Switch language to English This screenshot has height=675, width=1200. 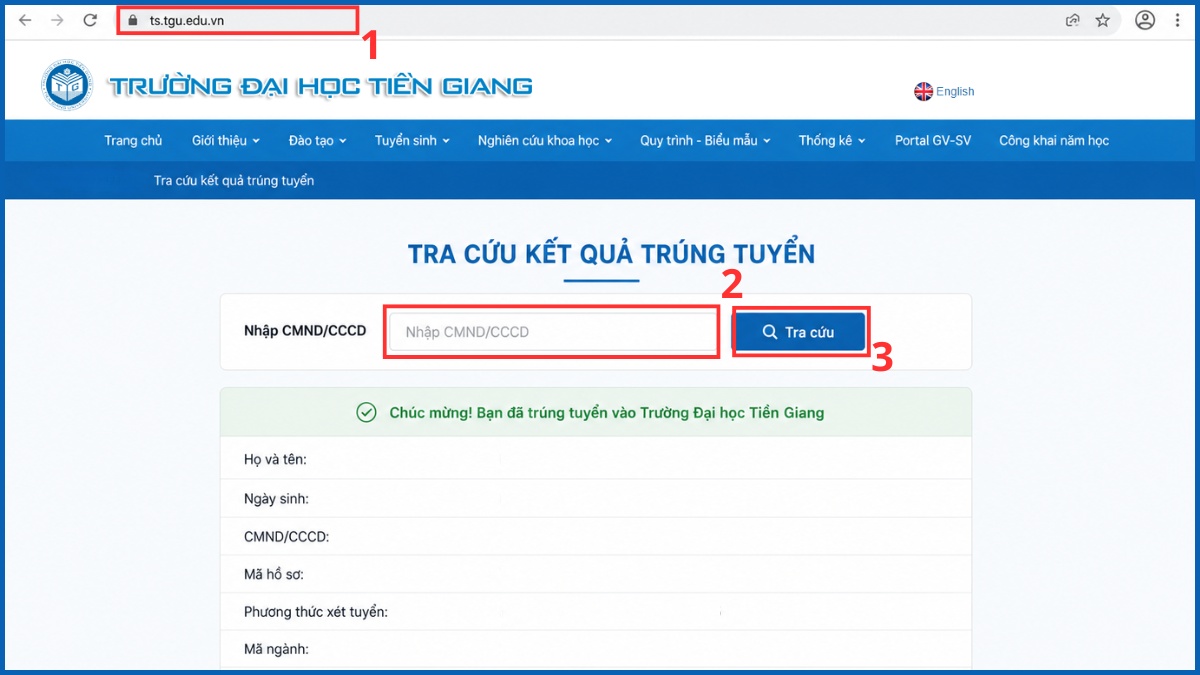[x=955, y=91]
